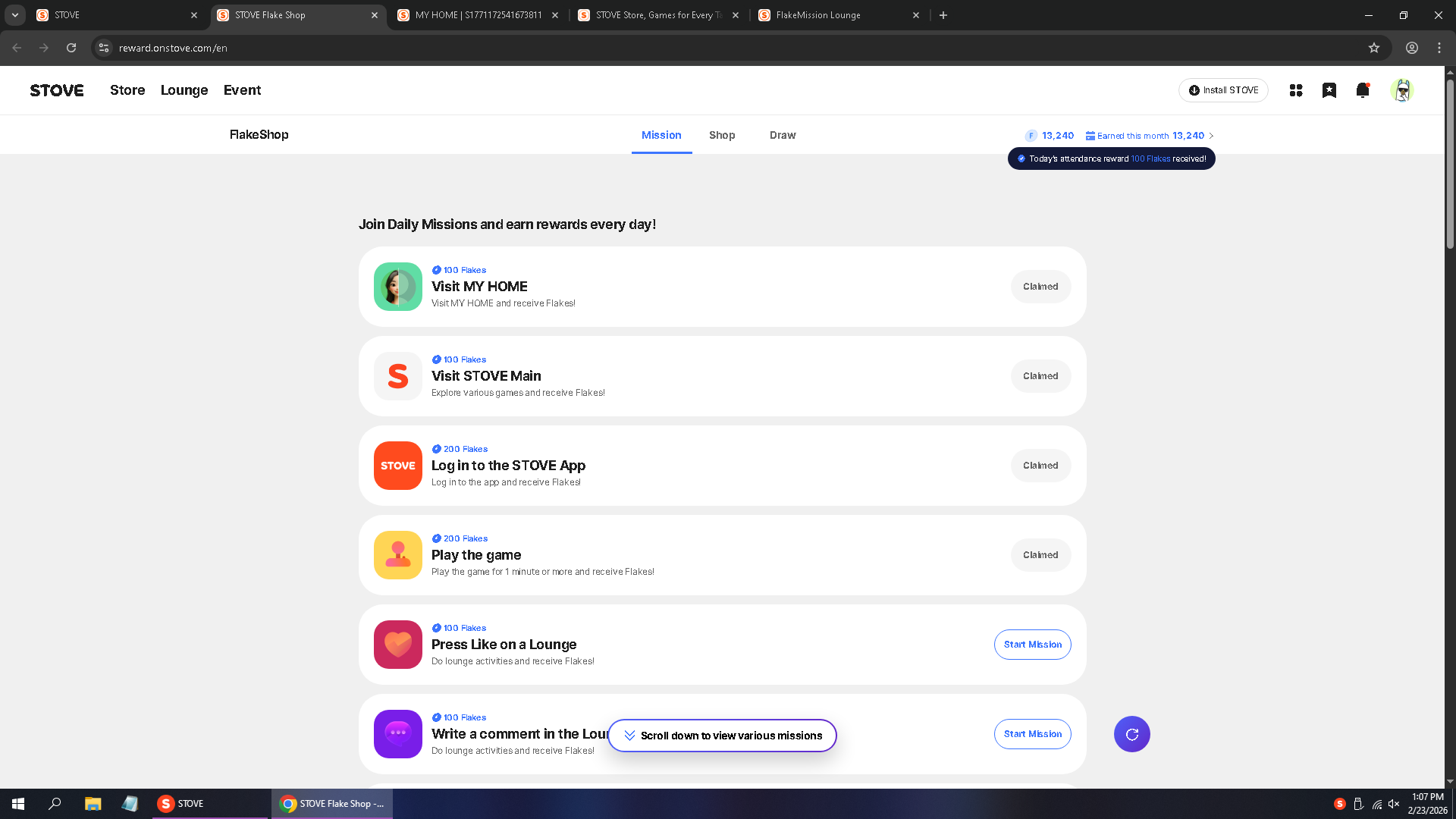This screenshot has width=1456, height=819.
Task: Expand the Earned this month chevron
Action: tap(1211, 136)
